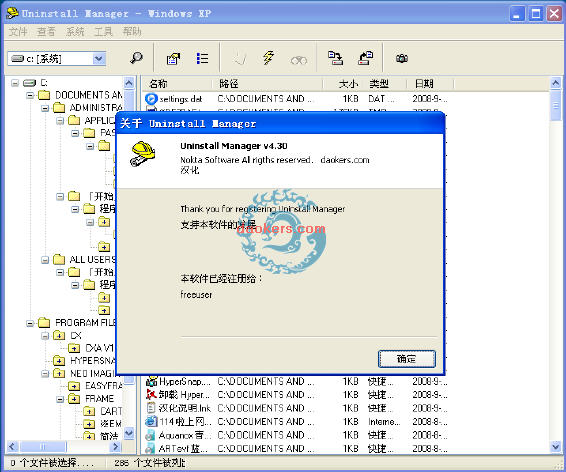Click the tree horizontal scrollbar left arrow
Viewport: 566px width, 472px height.
point(12,447)
